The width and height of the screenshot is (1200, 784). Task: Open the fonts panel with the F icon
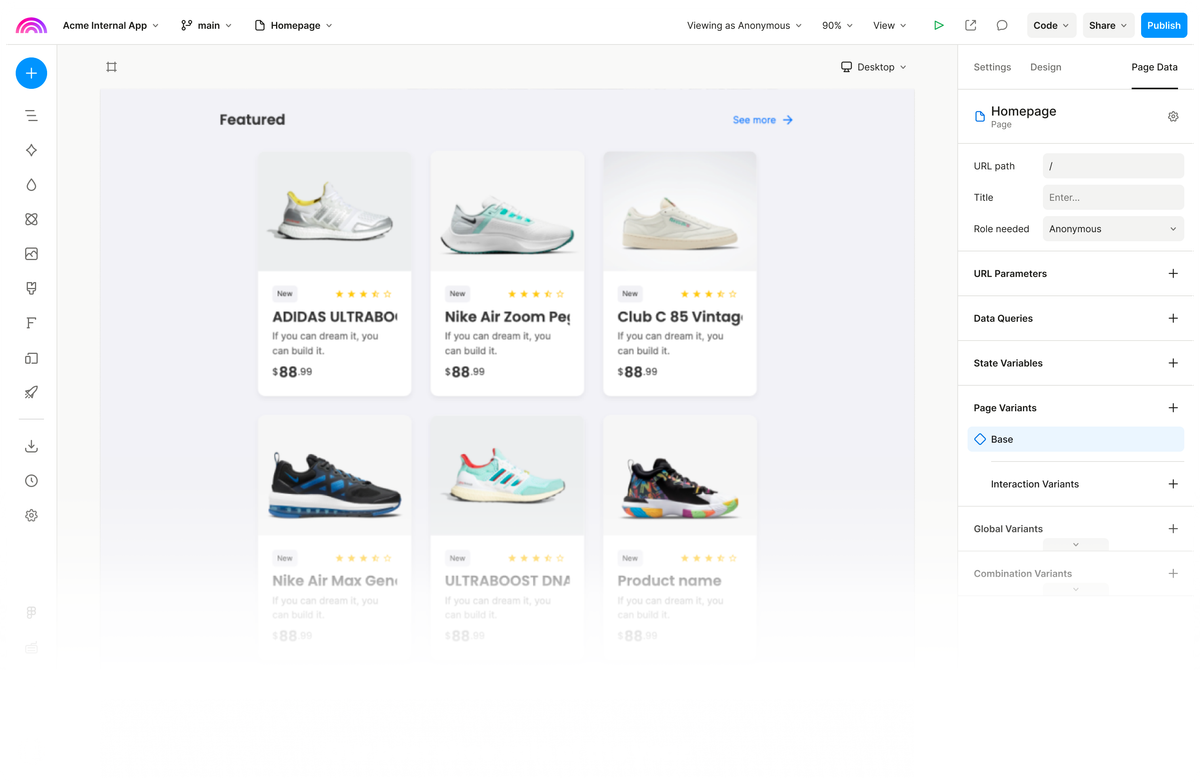pos(30,323)
